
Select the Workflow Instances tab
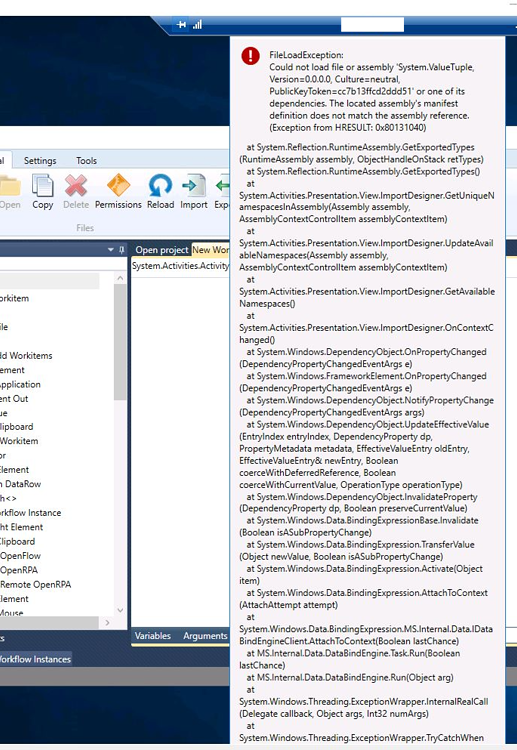(x=35, y=659)
